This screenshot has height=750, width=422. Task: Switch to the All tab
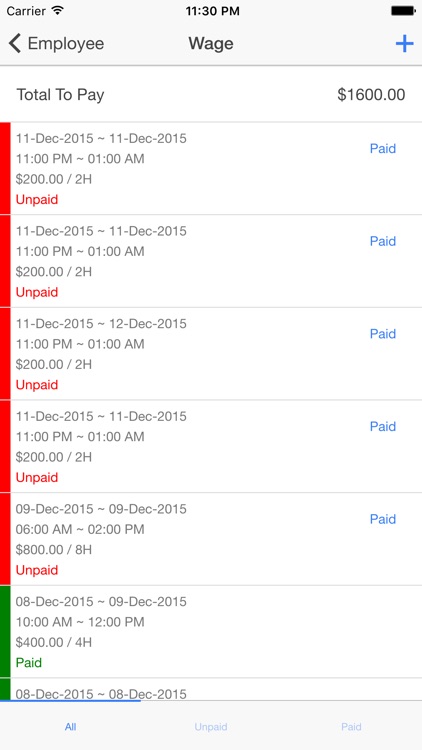tap(70, 727)
